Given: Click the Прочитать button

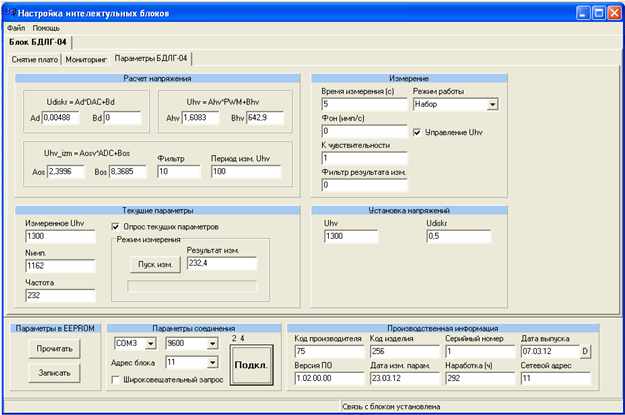Looking at the screenshot, I should coord(55,349).
